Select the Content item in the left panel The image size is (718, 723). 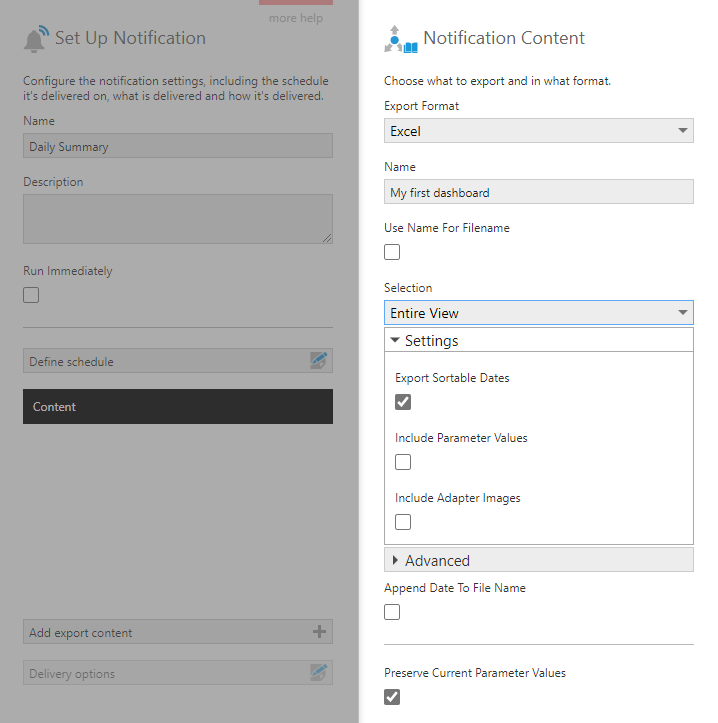pyautogui.click(x=178, y=407)
